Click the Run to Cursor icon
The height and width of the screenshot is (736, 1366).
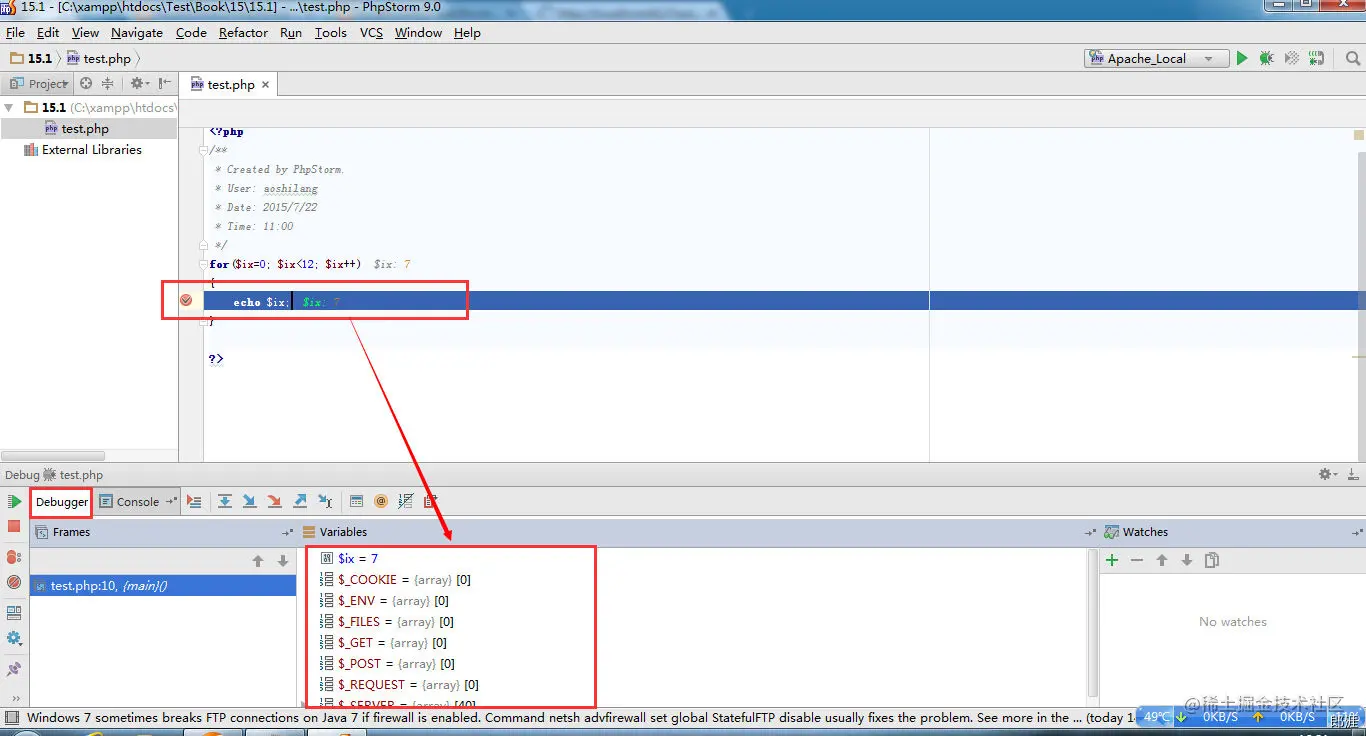[x=325, y=501]
